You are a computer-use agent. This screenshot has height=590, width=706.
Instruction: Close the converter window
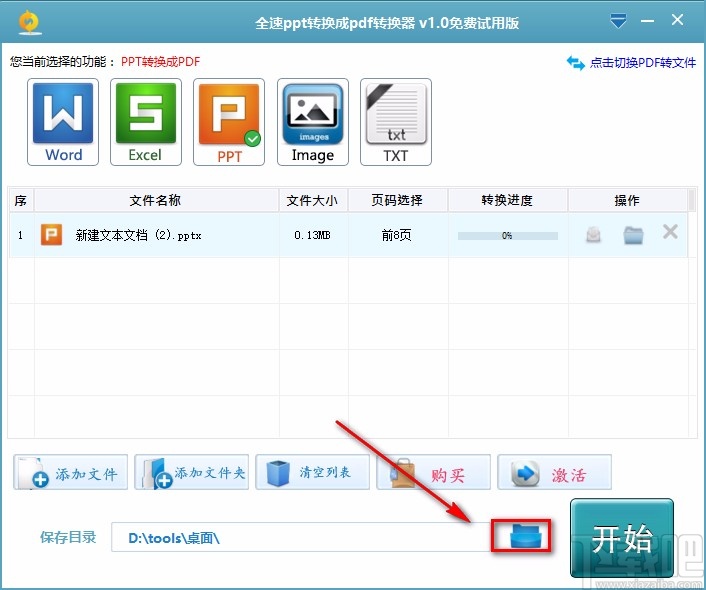tap(677, 20)
